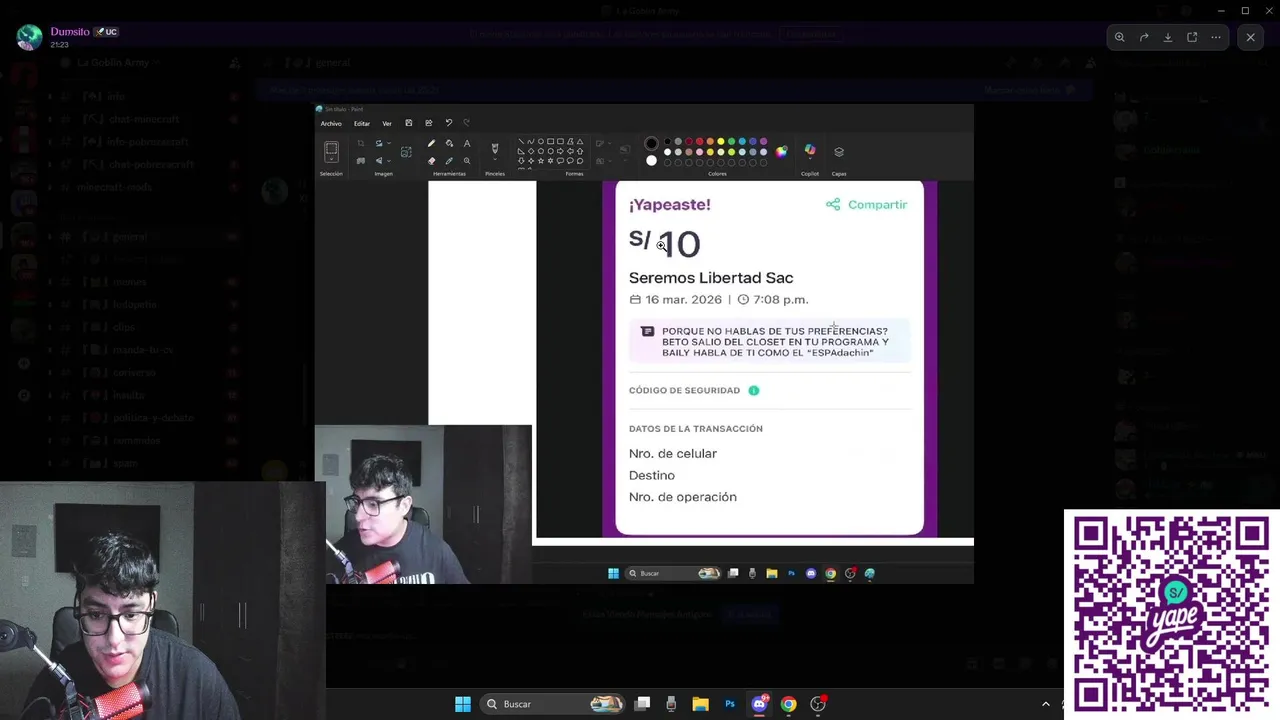
Task: Open Photoshop from the main taskbar
Action: point(730,704)
